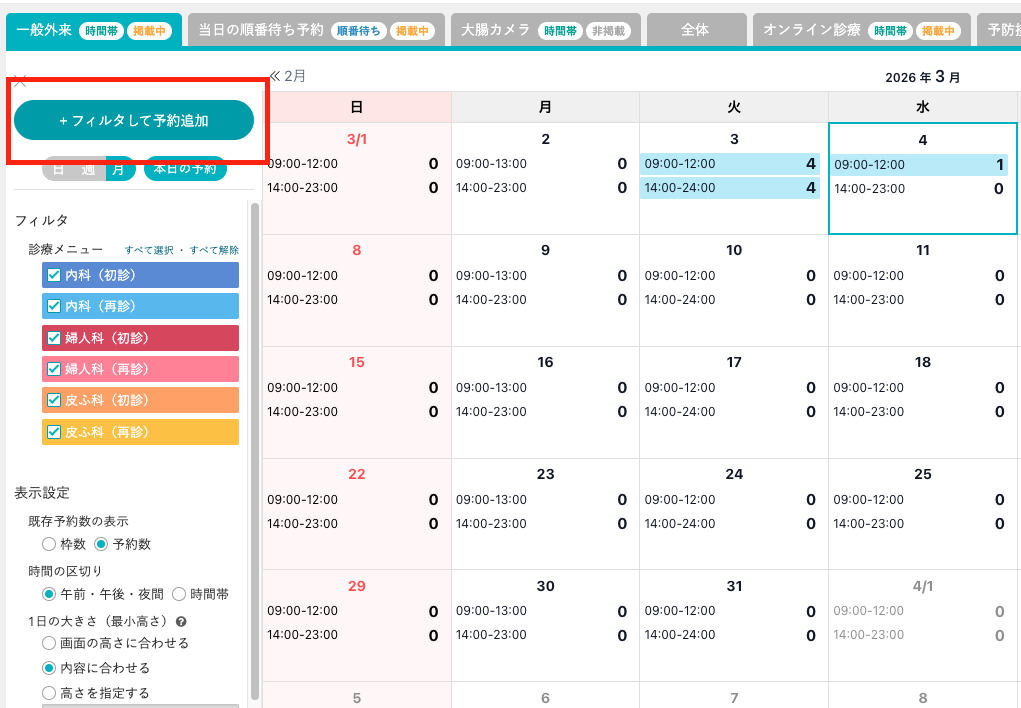This screenshot has height=708, width=1021.
Task: Open the 全体 tab
Action: [695, 30]
